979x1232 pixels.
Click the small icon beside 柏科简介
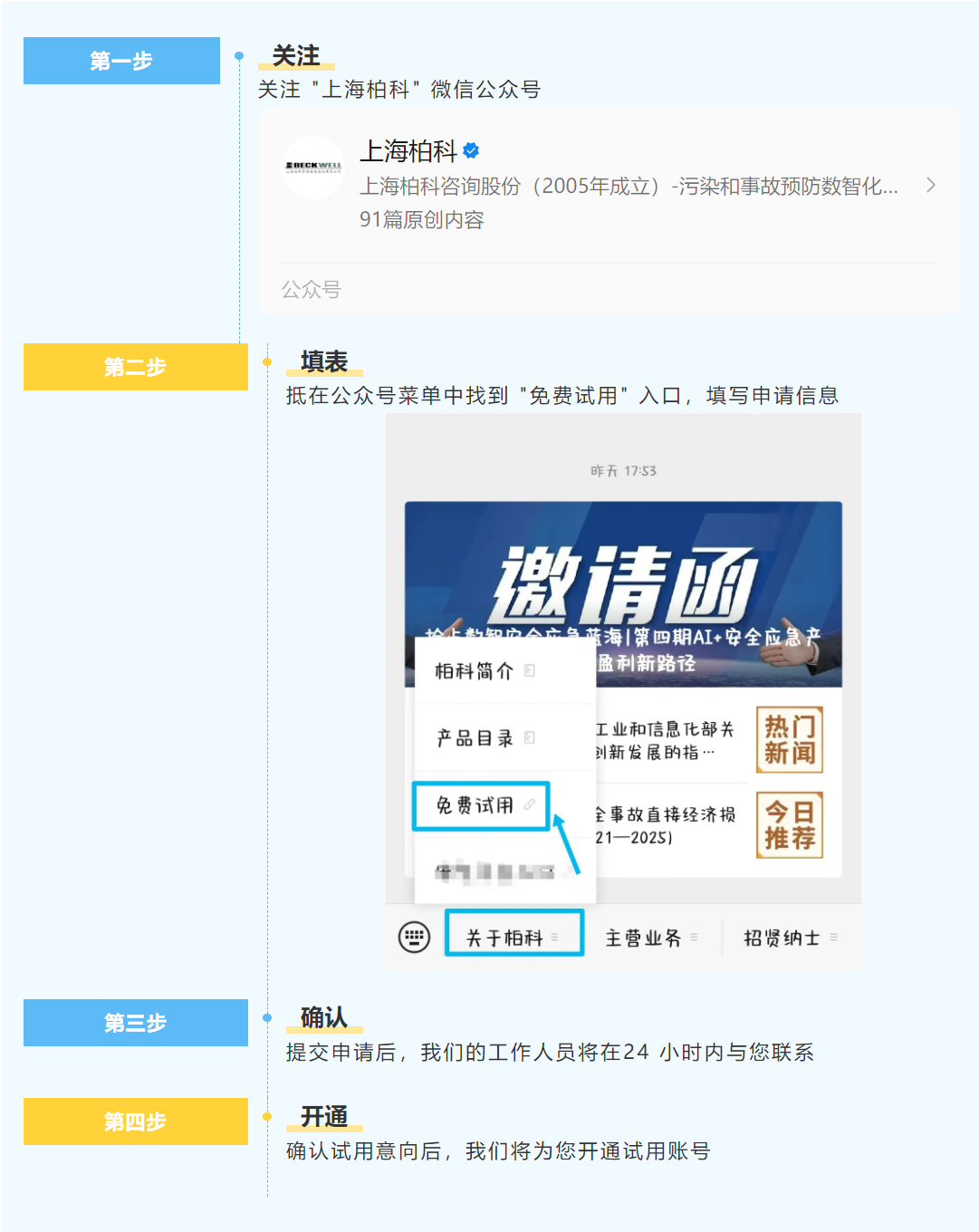click(x=530, y=670)
